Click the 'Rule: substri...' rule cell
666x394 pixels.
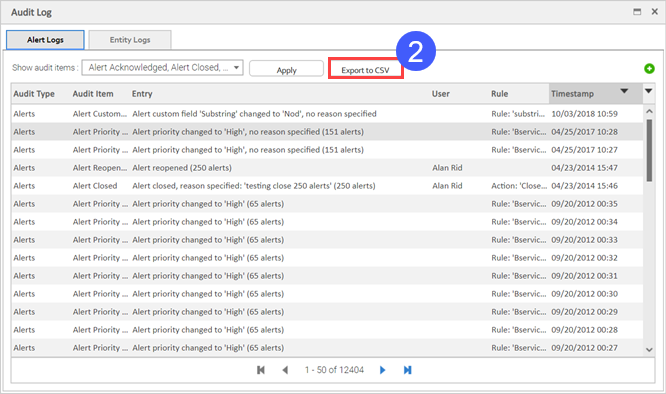click(518, 114)
